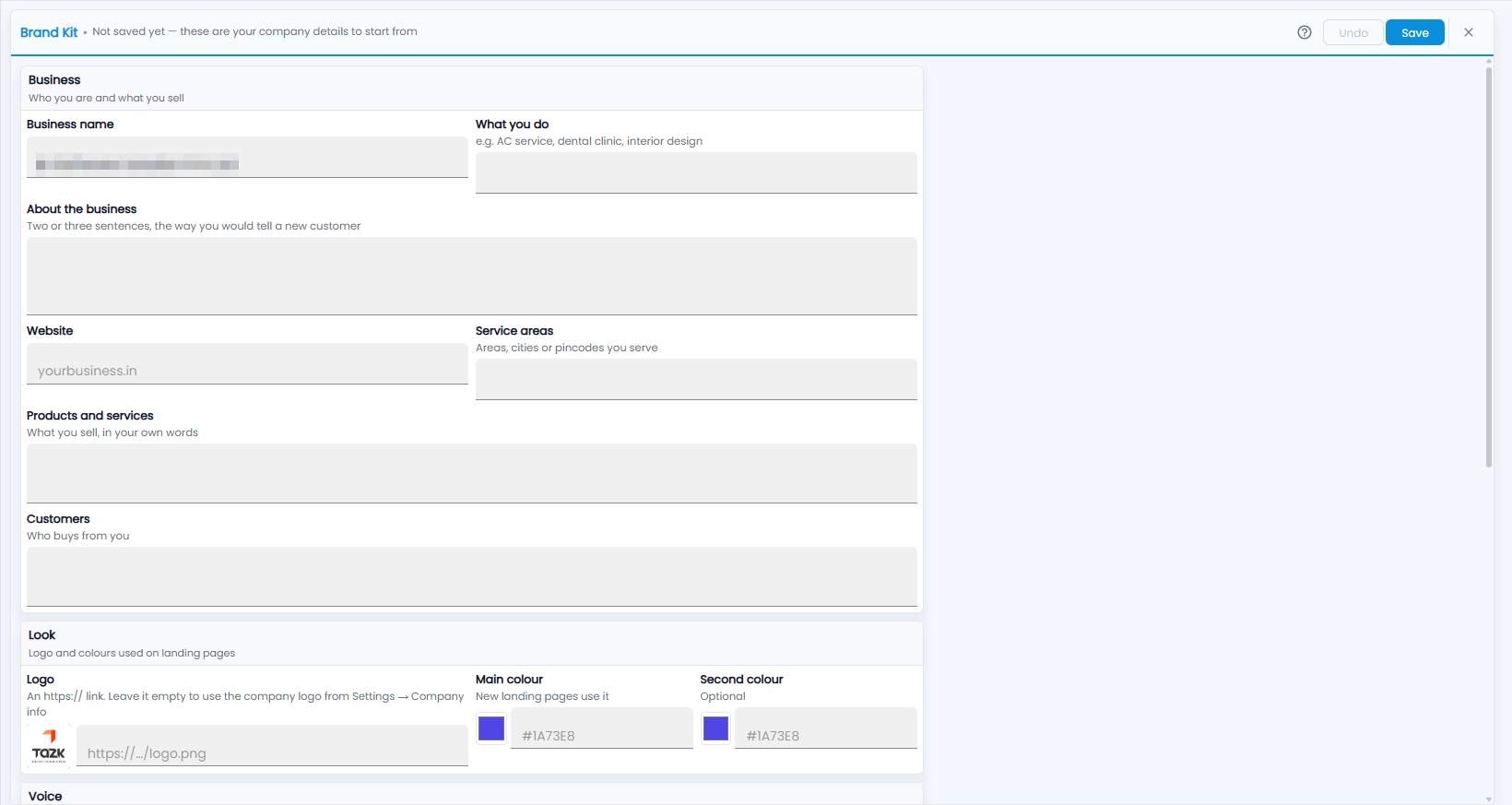Click the 'New landing pages use it' hint

[x=542, y=696]
